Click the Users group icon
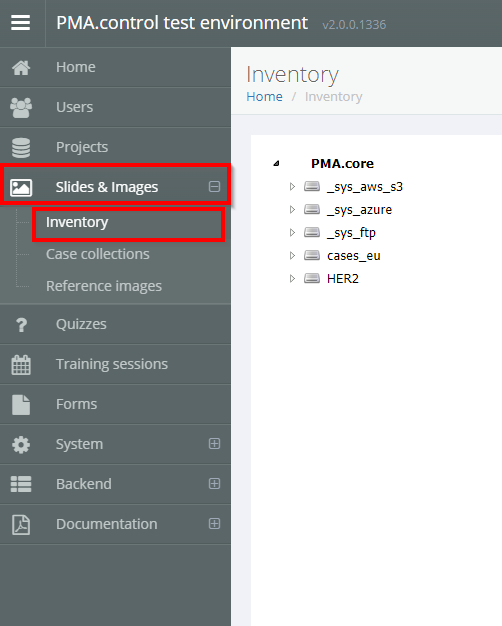 (x=21, y=107)
